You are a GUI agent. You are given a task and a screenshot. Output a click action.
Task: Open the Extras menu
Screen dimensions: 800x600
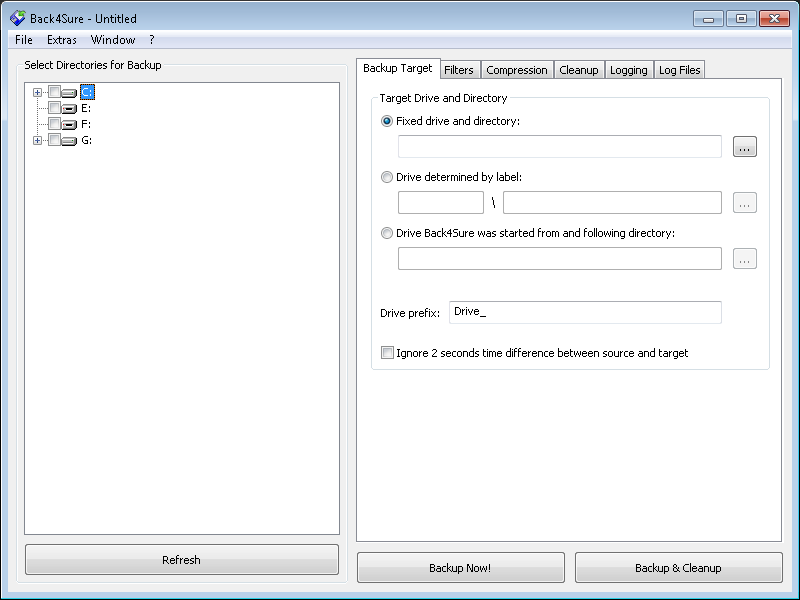pyautogui.click(x=62, y=40)
